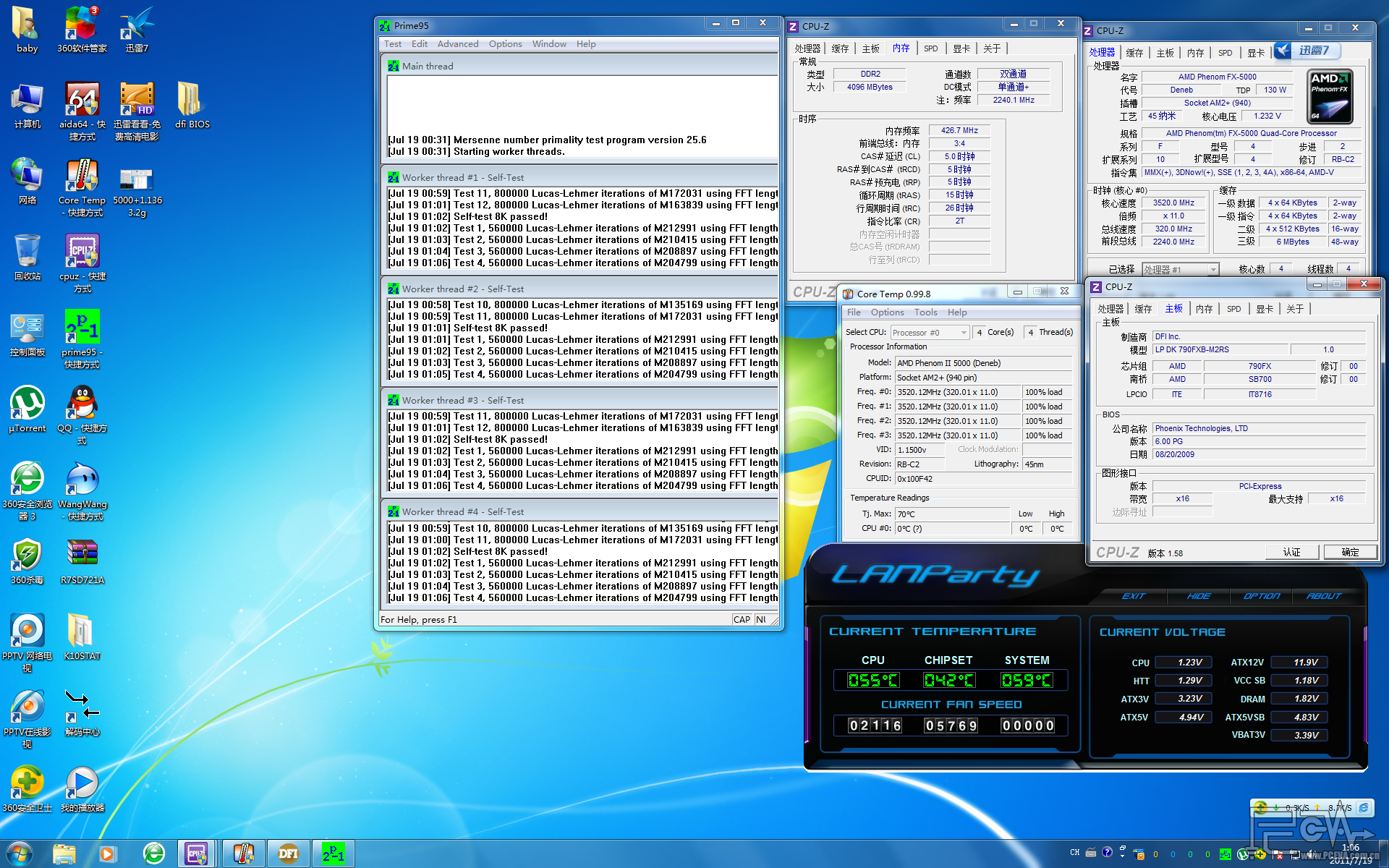Click the 认证 button in CPU-Z

point(1291,553)
